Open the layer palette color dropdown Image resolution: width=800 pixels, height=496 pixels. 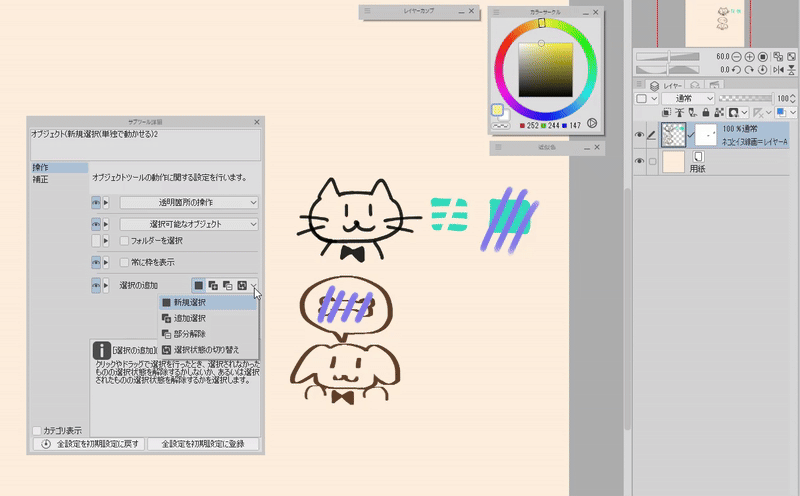[x=646, y=98]
